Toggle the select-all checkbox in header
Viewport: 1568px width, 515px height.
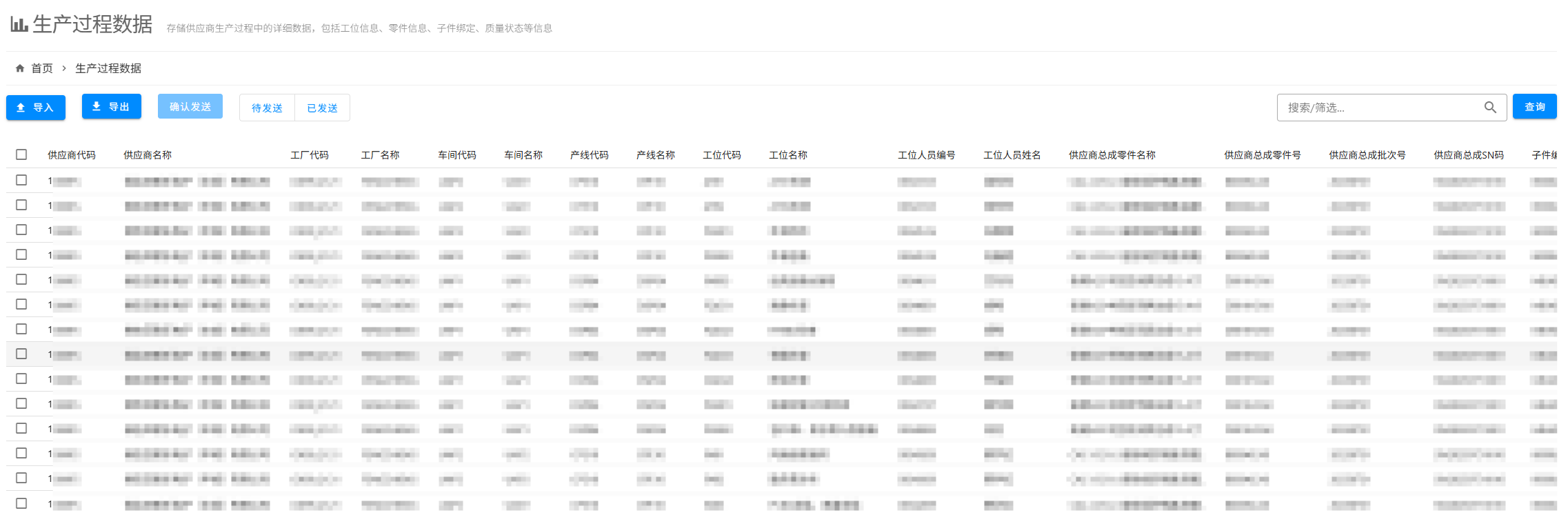(21, 154)
